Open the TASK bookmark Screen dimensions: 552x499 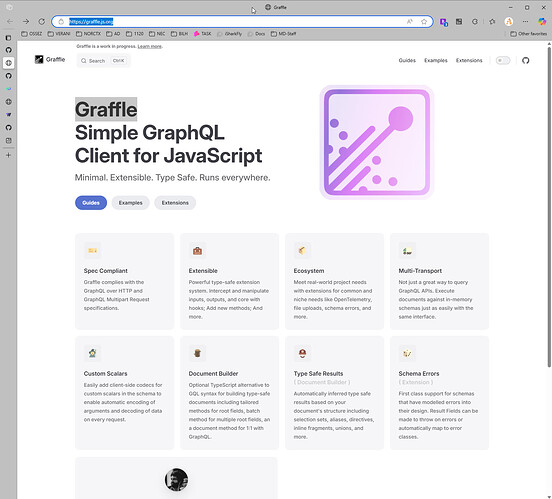[202, 34]
